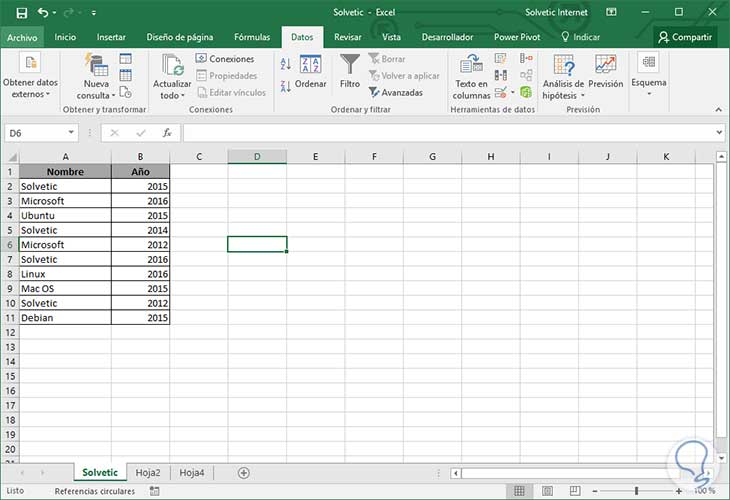Click the zoom slider handle
730x500 pixels.
[636, 491]
